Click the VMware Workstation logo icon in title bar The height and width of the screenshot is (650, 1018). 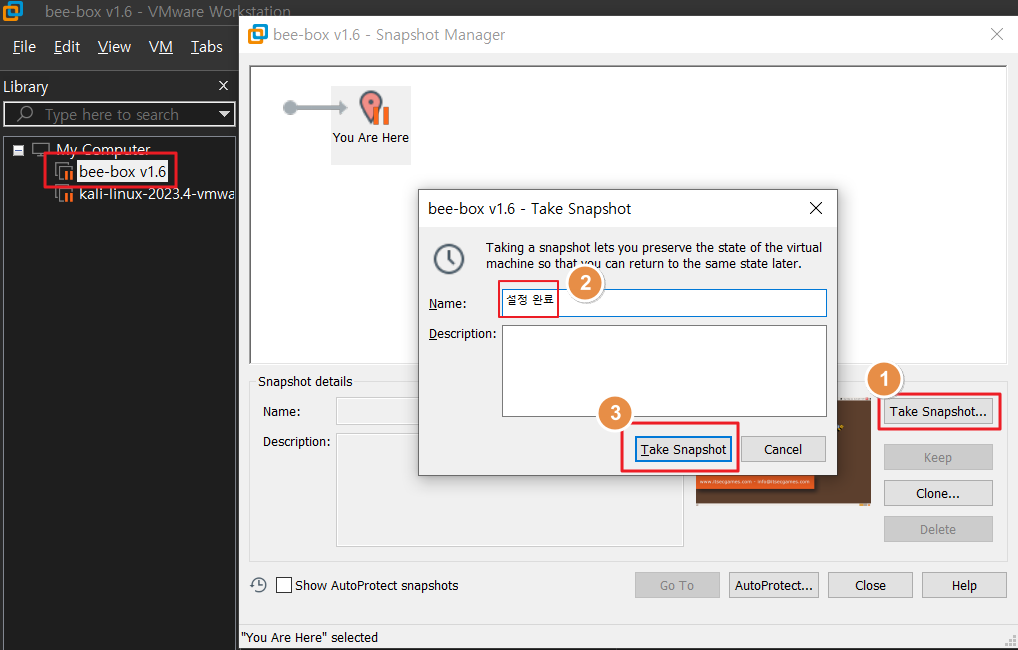click(x=12, y=10)
